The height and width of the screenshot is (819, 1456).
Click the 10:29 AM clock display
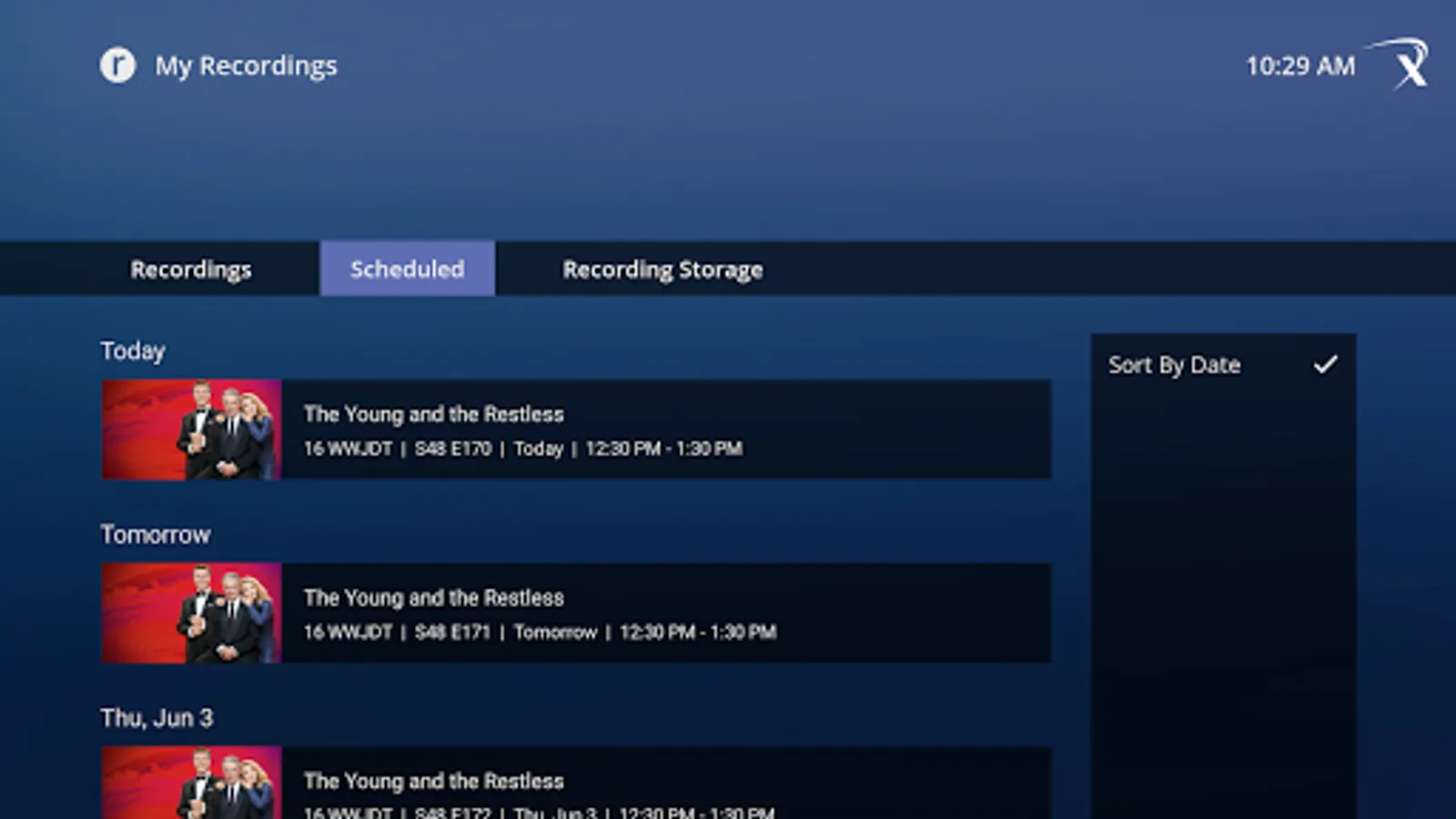tap(1300, 66)
